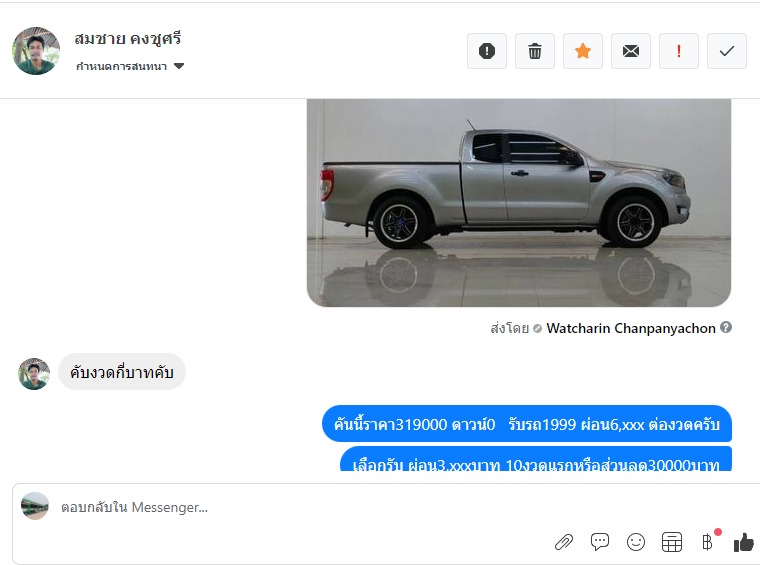The image size is (760, 565).
Task: Open the baht payment request icon
Action: click(708, 541)
